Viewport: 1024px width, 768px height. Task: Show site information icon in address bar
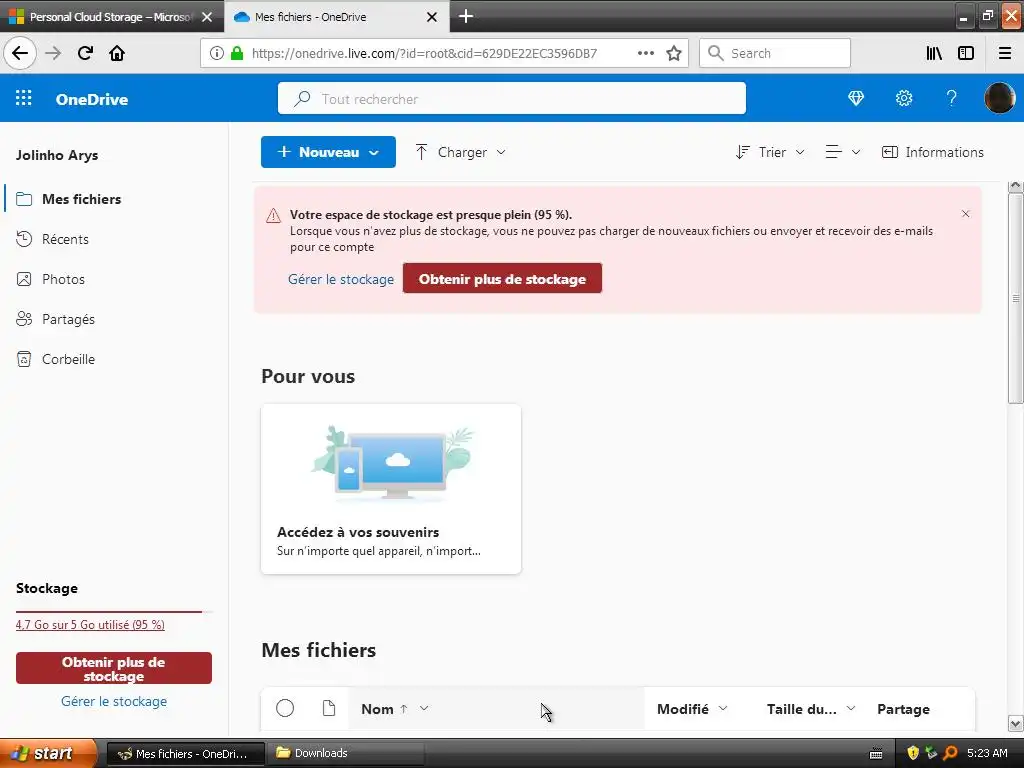(216, 53)
